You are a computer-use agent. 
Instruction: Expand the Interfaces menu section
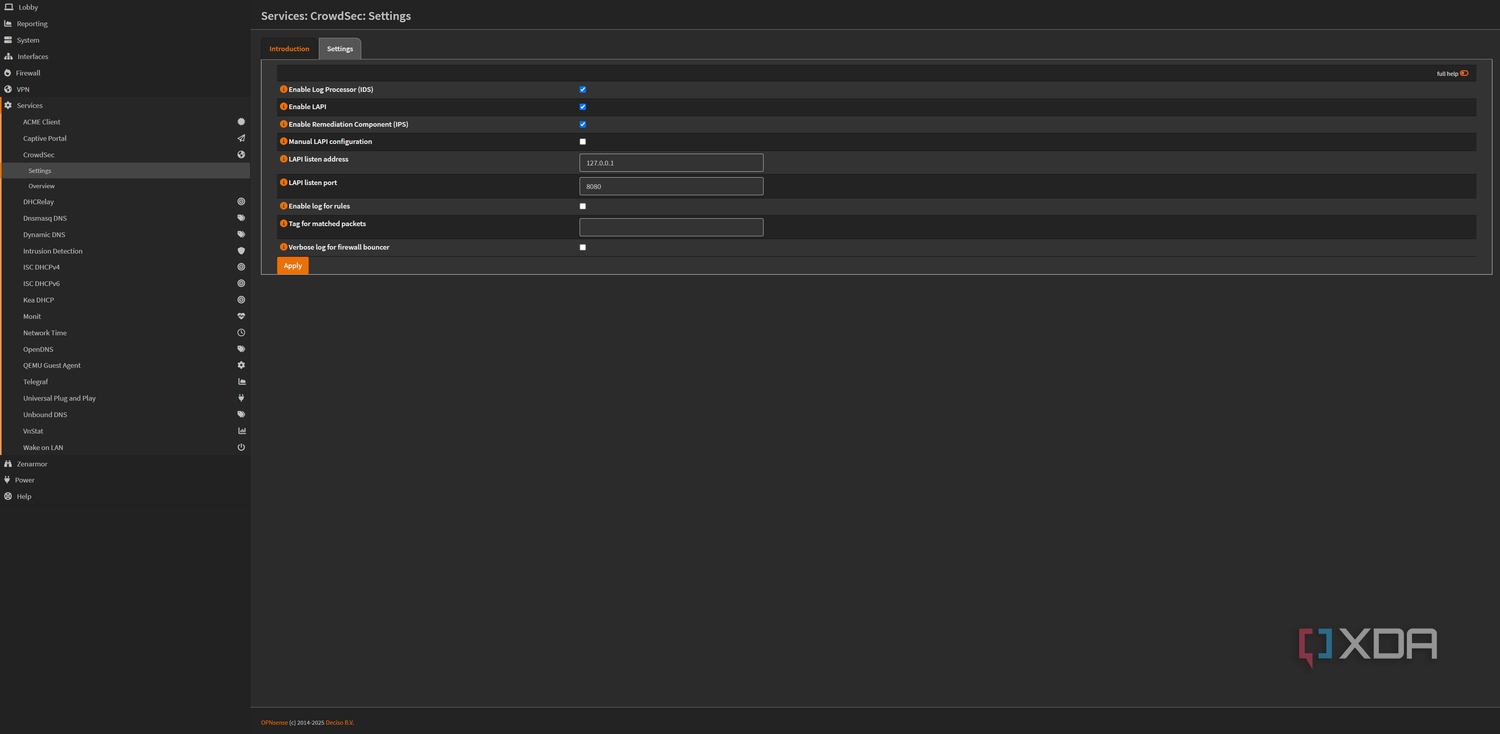125,57
